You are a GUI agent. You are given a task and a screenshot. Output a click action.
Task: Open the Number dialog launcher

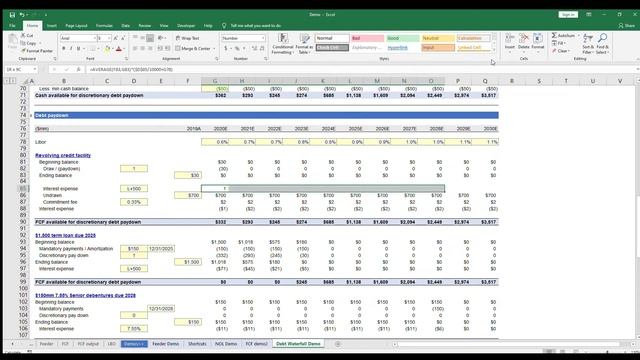pos(266,59)
